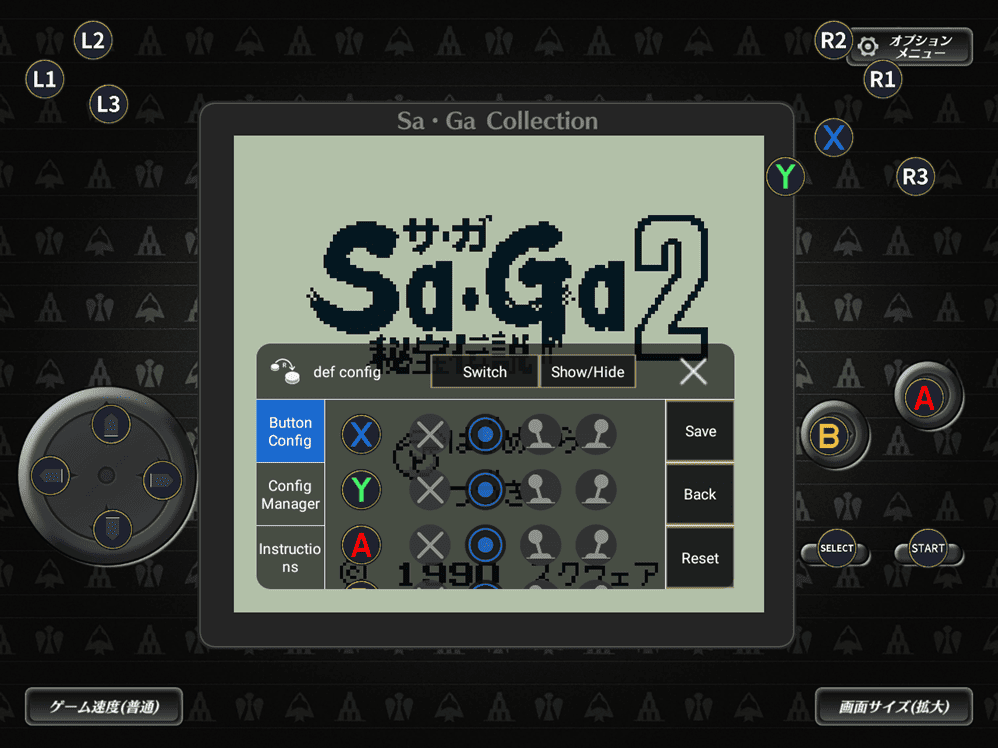Close the config overlay panel
Screen dimensions: 998x748
693,372
